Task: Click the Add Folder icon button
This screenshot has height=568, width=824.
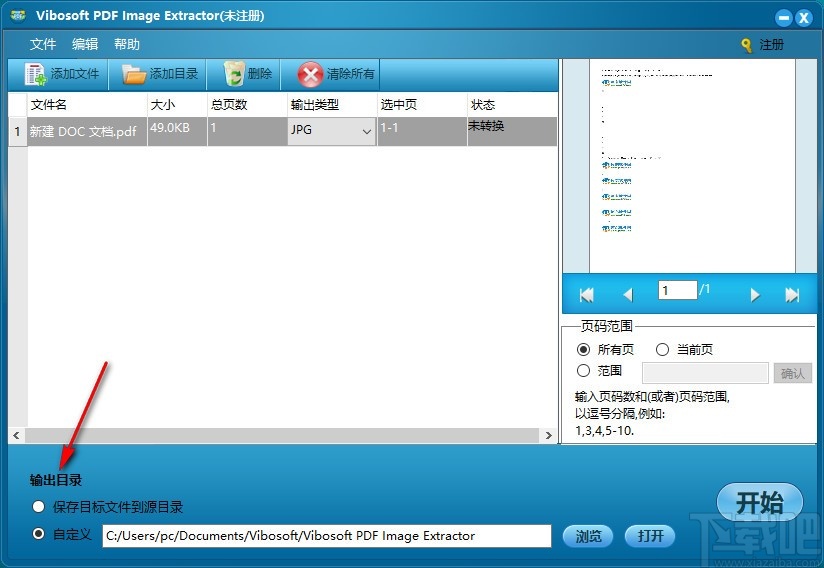Action: click(x=158, y=74)
